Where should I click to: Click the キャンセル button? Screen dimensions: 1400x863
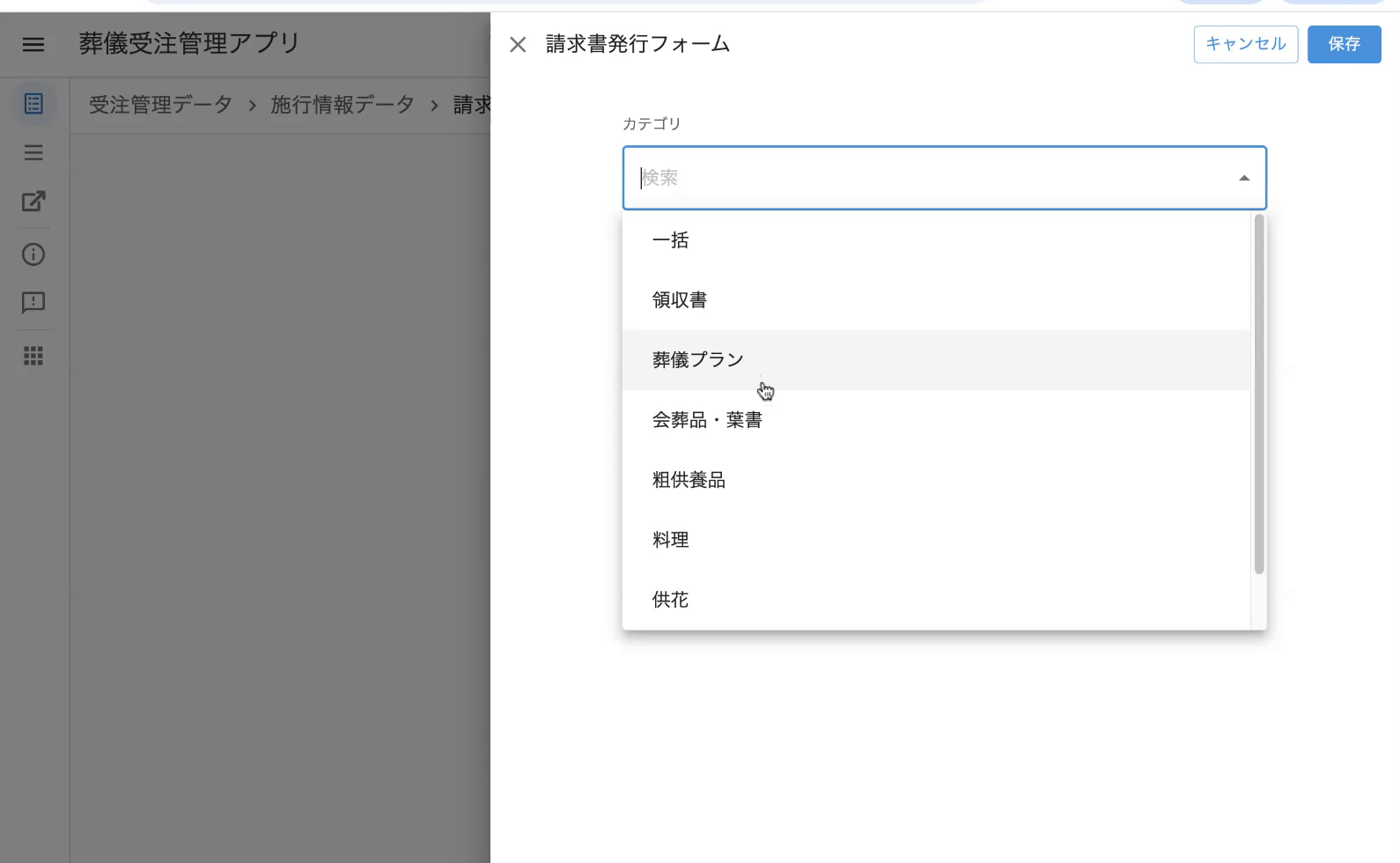(x=1245, y=44)
